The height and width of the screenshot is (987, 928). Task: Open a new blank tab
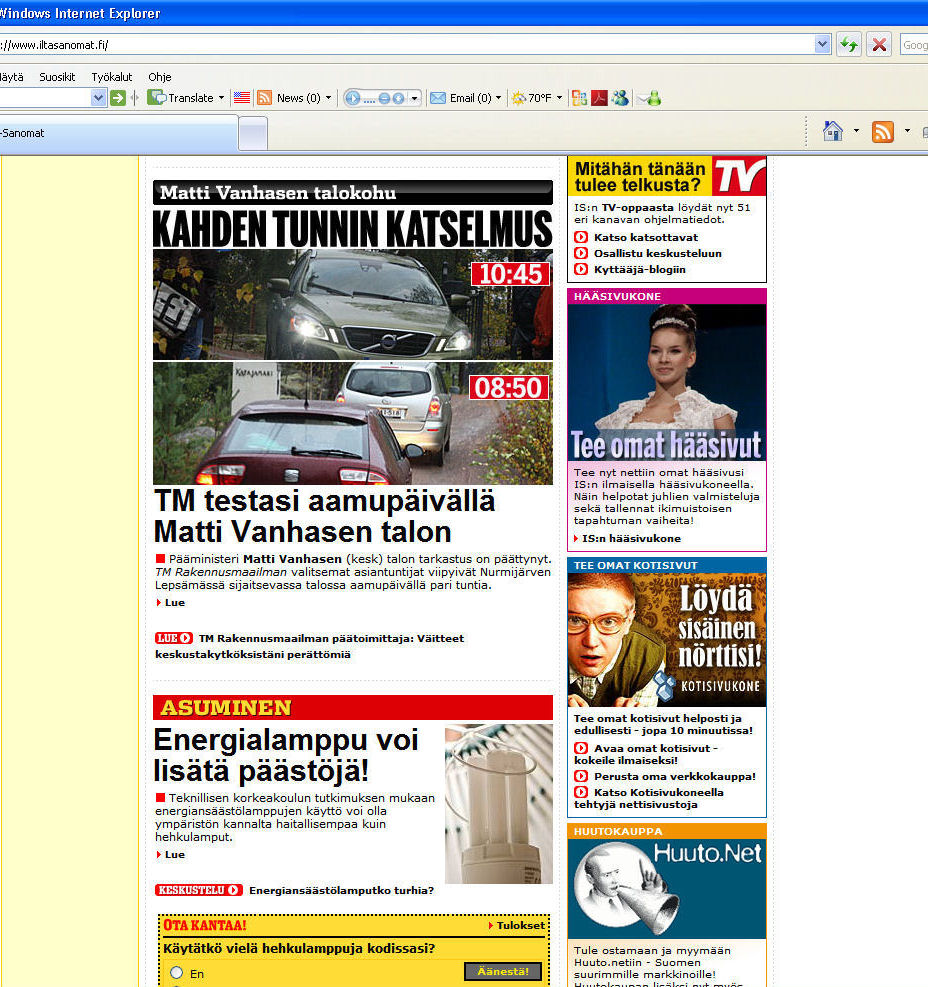click(253, 133)
